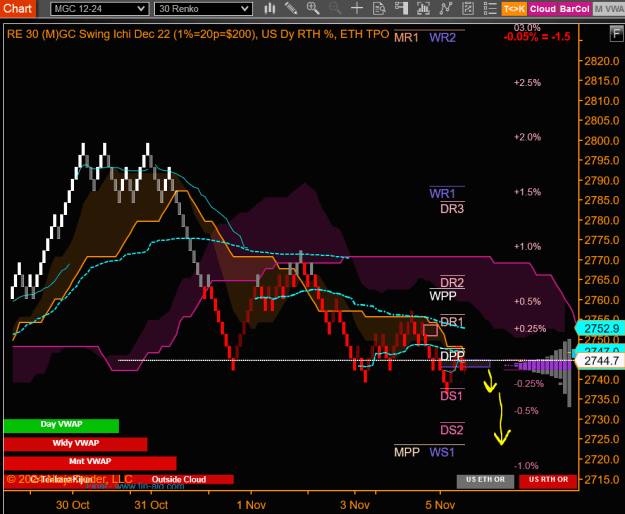Click the 2752.9 cyan price marker
Screen dimensions: 625x514
pyautogui.click(x=601, y=329)
